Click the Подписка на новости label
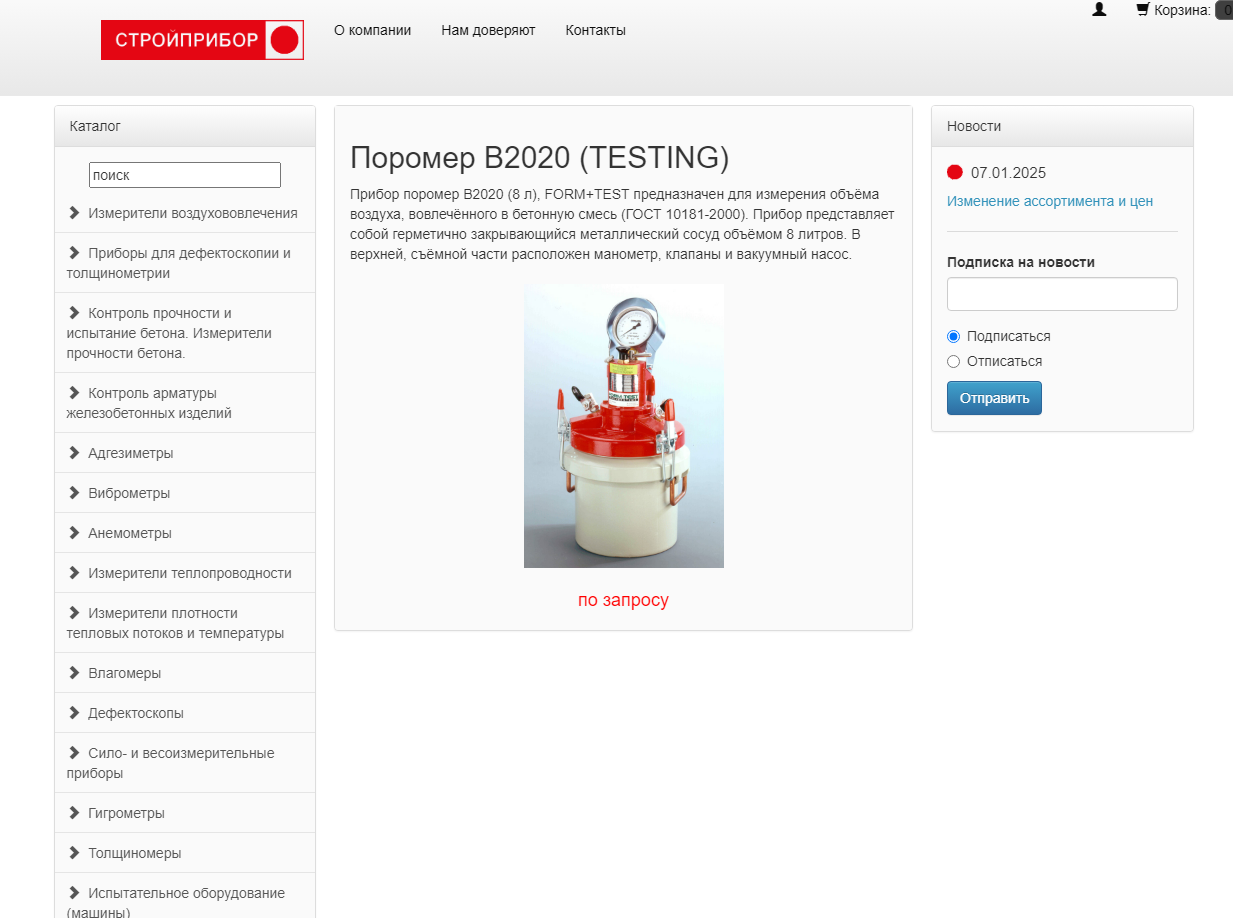Screen dimensions: 1233x918 1021,262
